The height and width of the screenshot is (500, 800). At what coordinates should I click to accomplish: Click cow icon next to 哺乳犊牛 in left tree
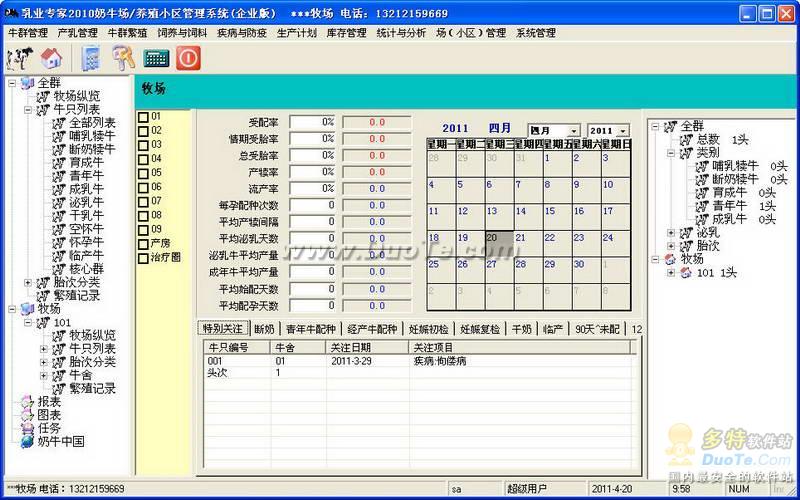tap(59, 136)
